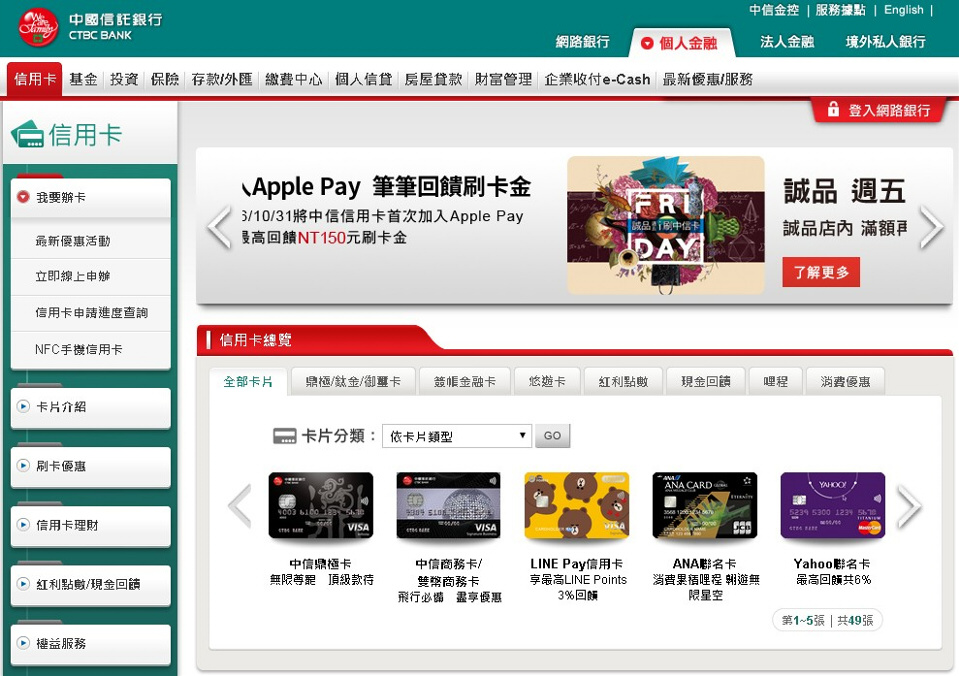Open the 投資 menu item
Image resolution: width=959 pixels, height=676 pixels.
tap(124, 79)
